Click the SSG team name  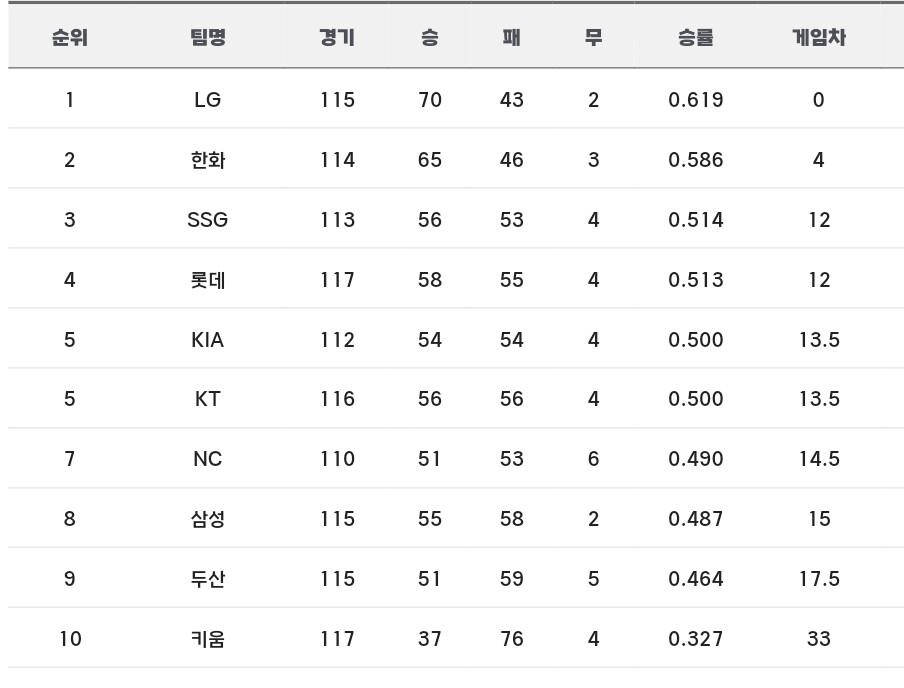point(207,220)
